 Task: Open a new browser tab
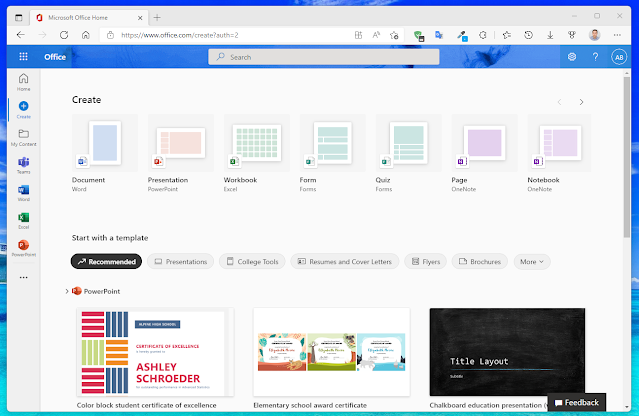coord(157,18)
